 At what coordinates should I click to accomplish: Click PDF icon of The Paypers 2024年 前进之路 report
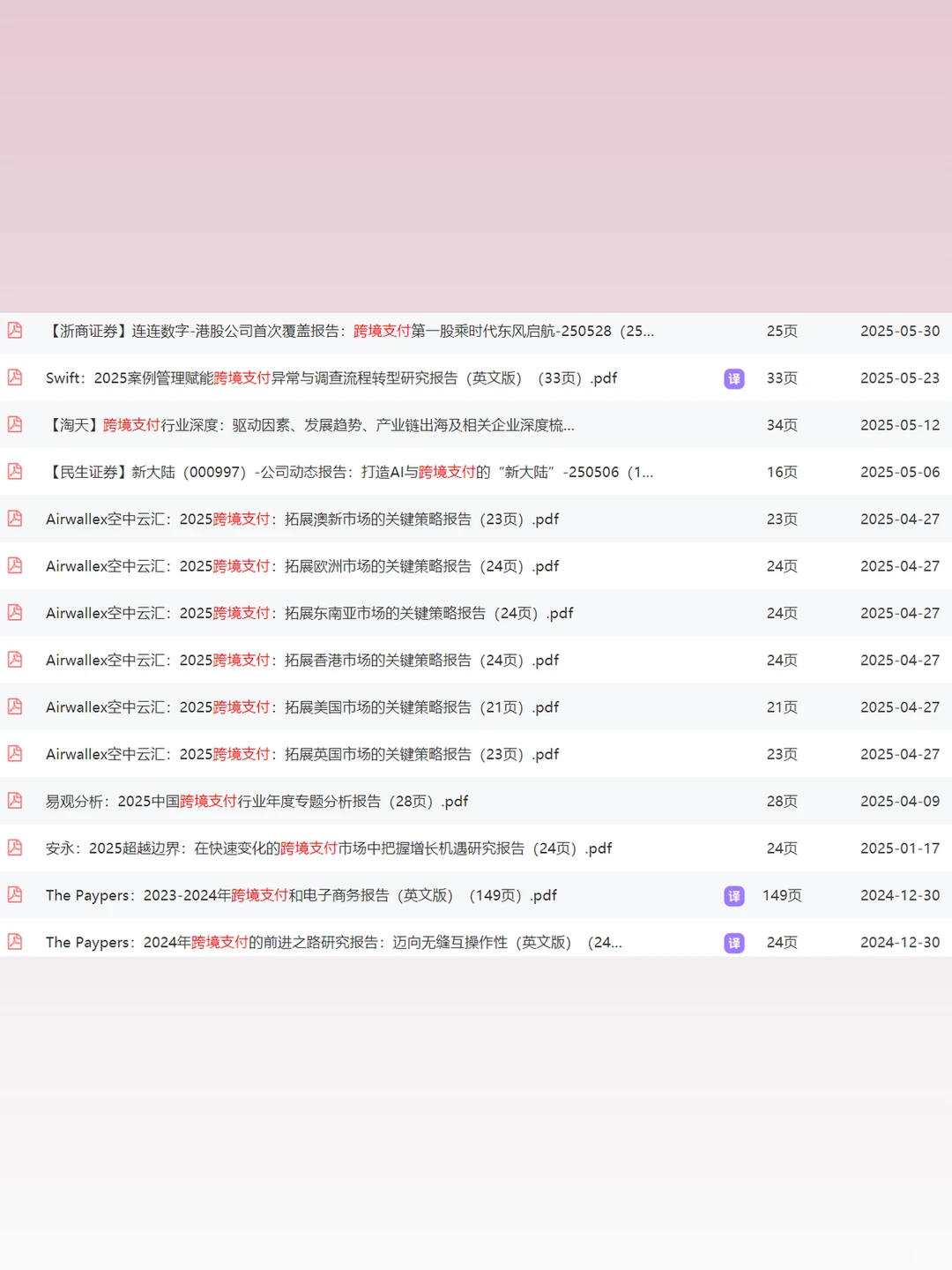pyautogui.click(x=15, y=942)
